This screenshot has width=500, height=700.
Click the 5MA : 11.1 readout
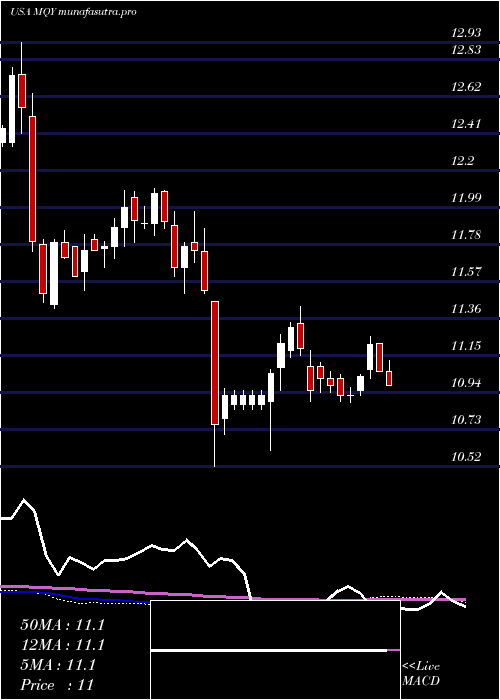point(58,665)
